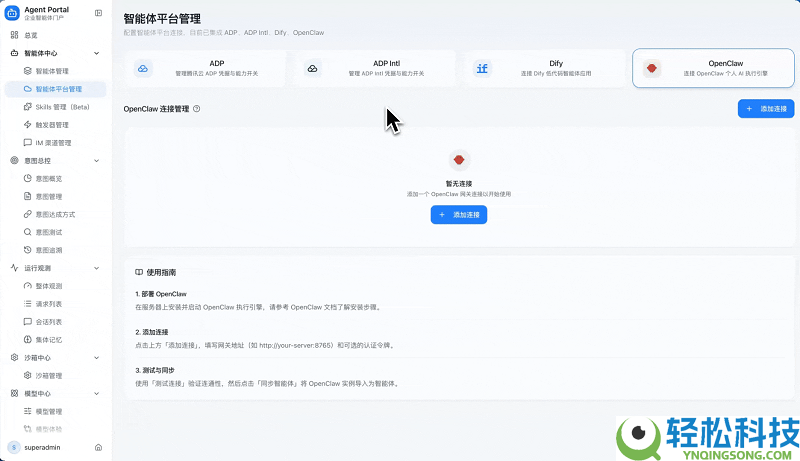Click top-right 添加连接 button
This screenshot has height=461, width=800.
(766, 109)
